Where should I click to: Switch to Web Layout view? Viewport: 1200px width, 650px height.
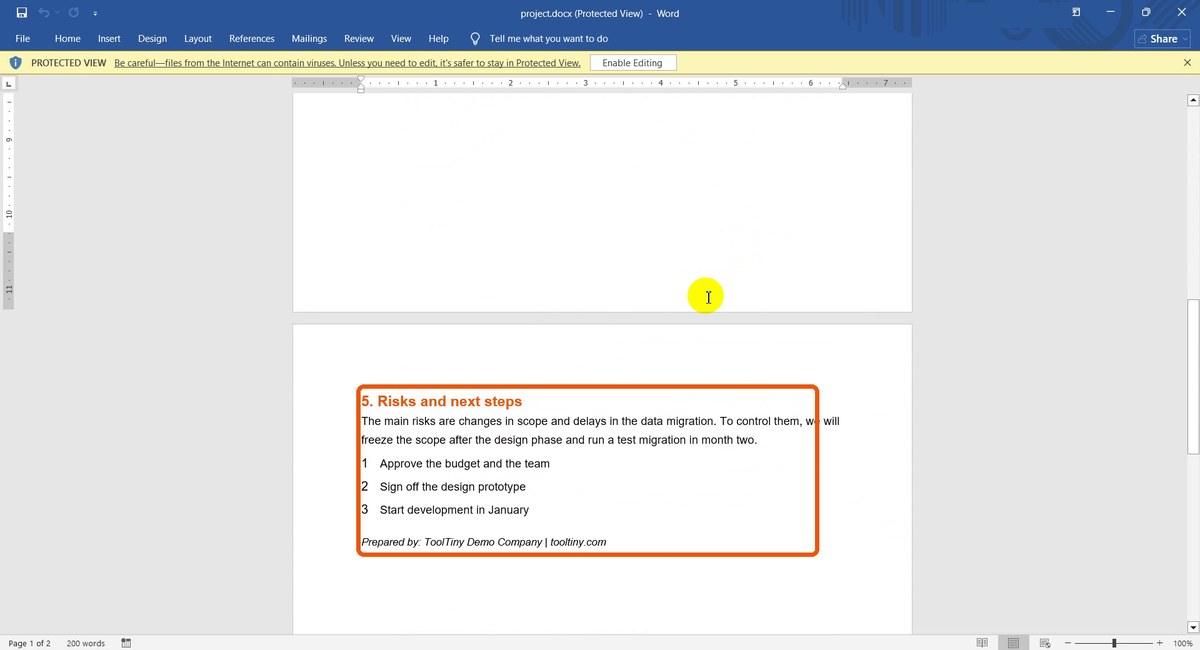pyautogui.click(x=1044, y=643)
